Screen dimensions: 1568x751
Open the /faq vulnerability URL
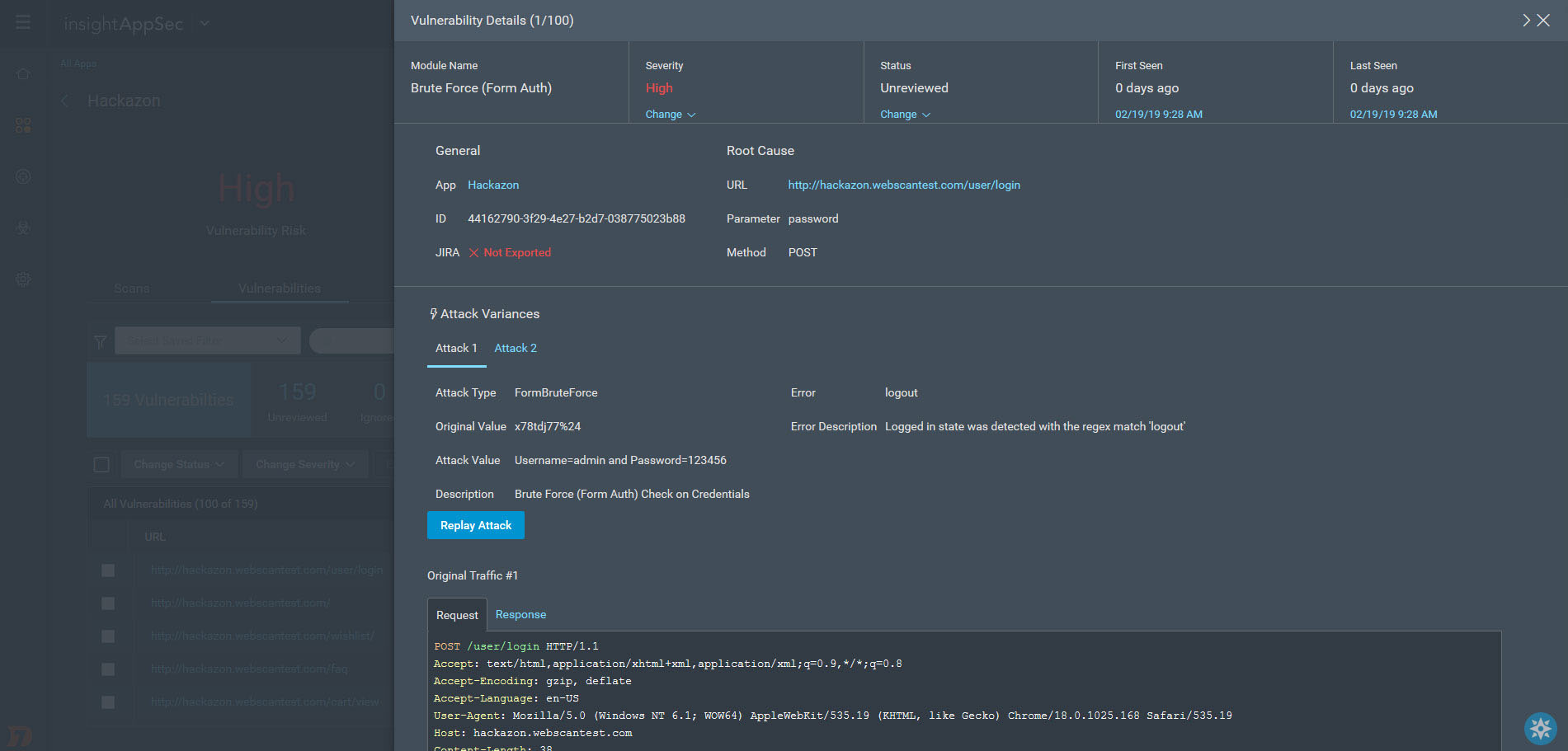[x=249, y=669]
